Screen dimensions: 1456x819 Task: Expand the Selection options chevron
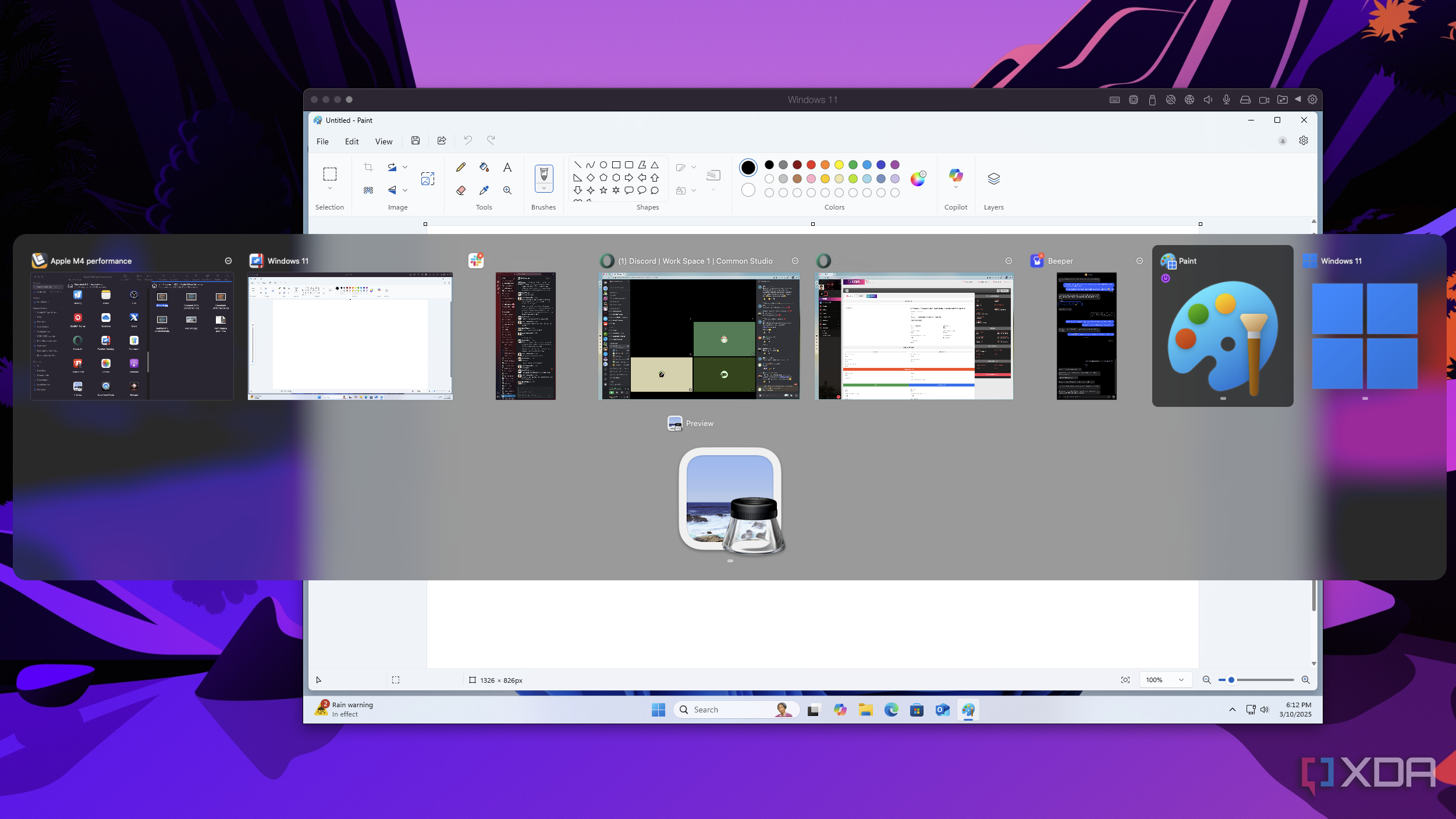(330, 188)
